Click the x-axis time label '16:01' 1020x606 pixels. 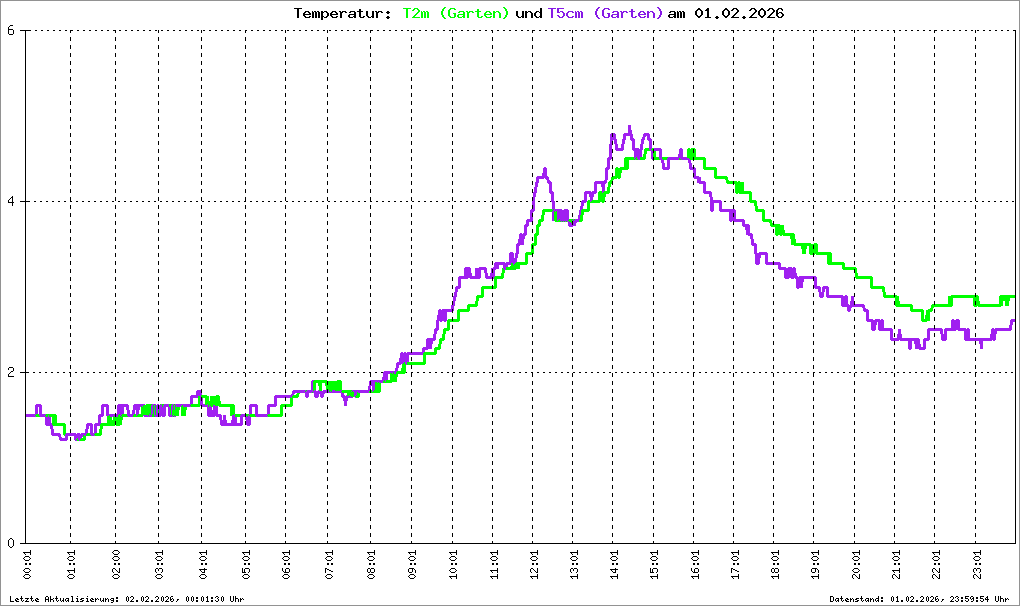[694, 564]
